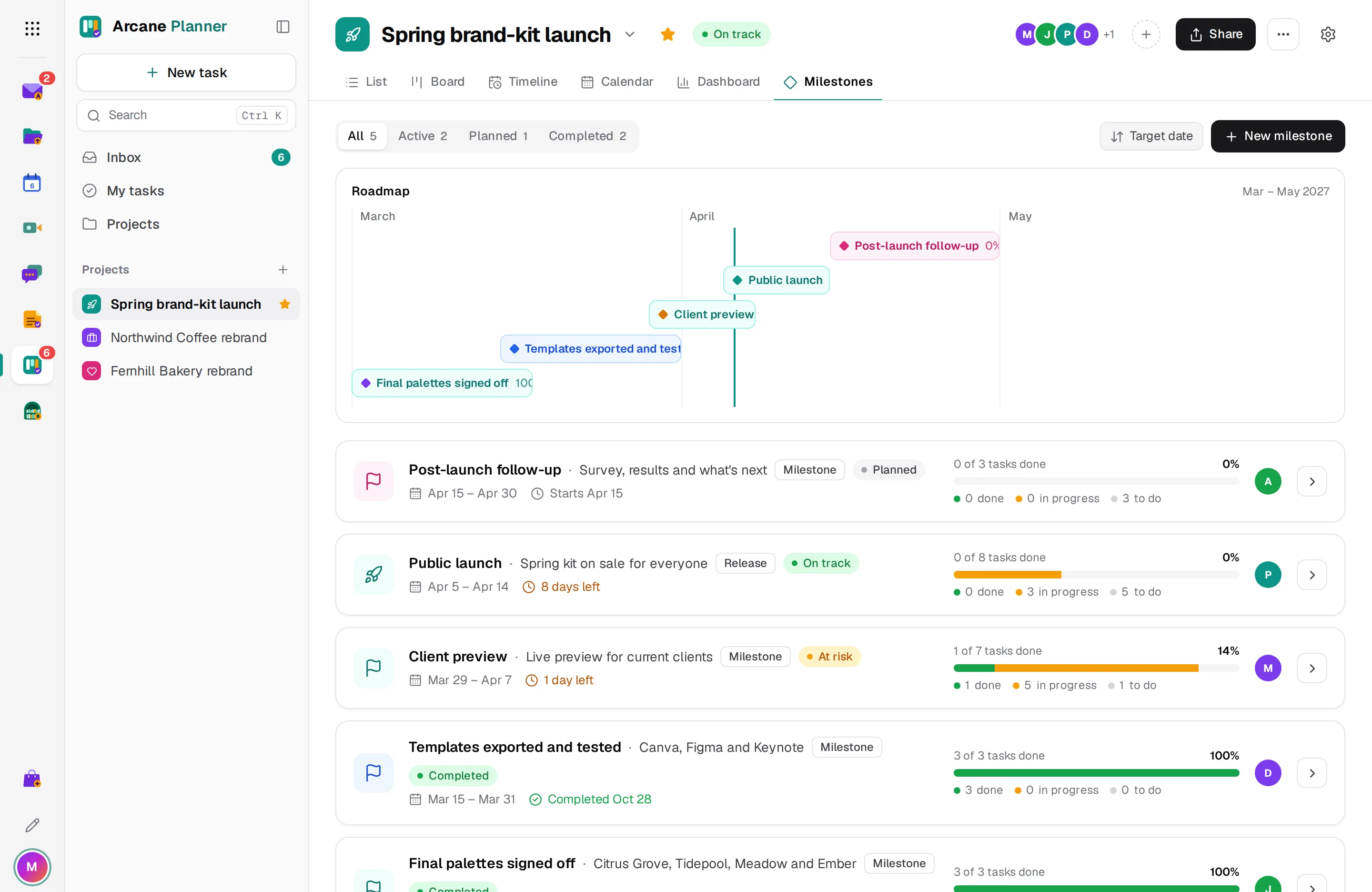Toggle favorite star beside project title
The height and width of the screenshot is (892, 1372).
coord(667,34)
